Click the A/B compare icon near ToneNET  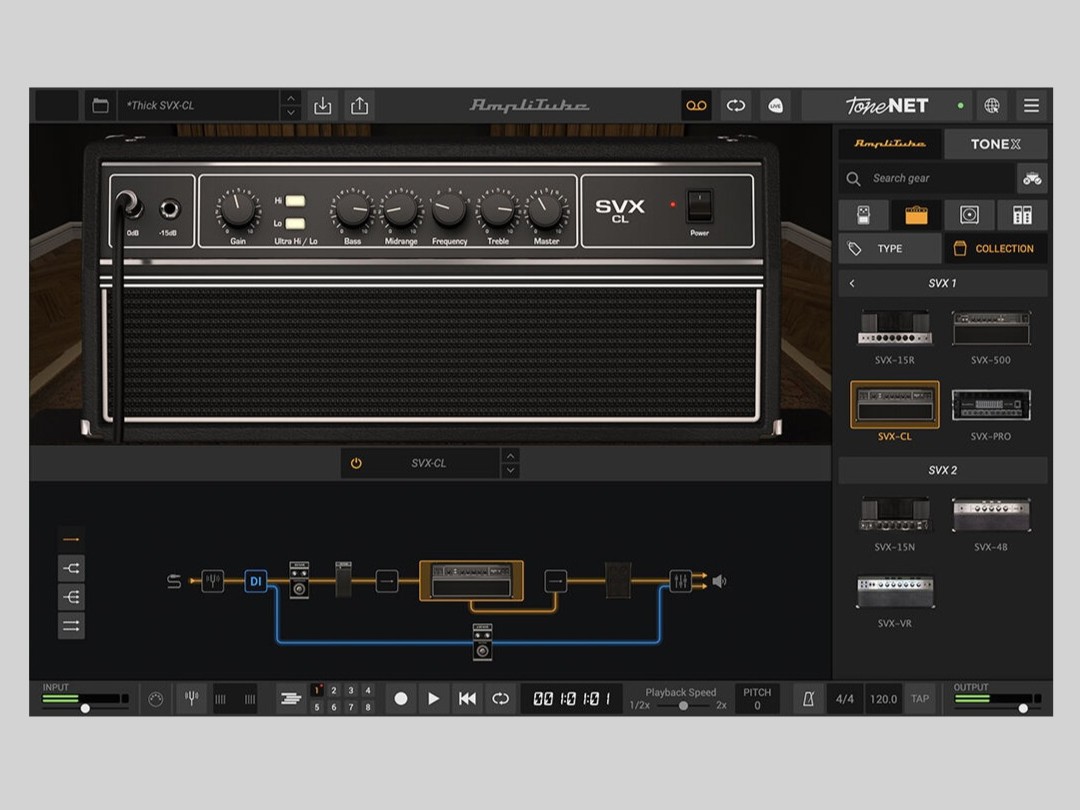point(736,105)
